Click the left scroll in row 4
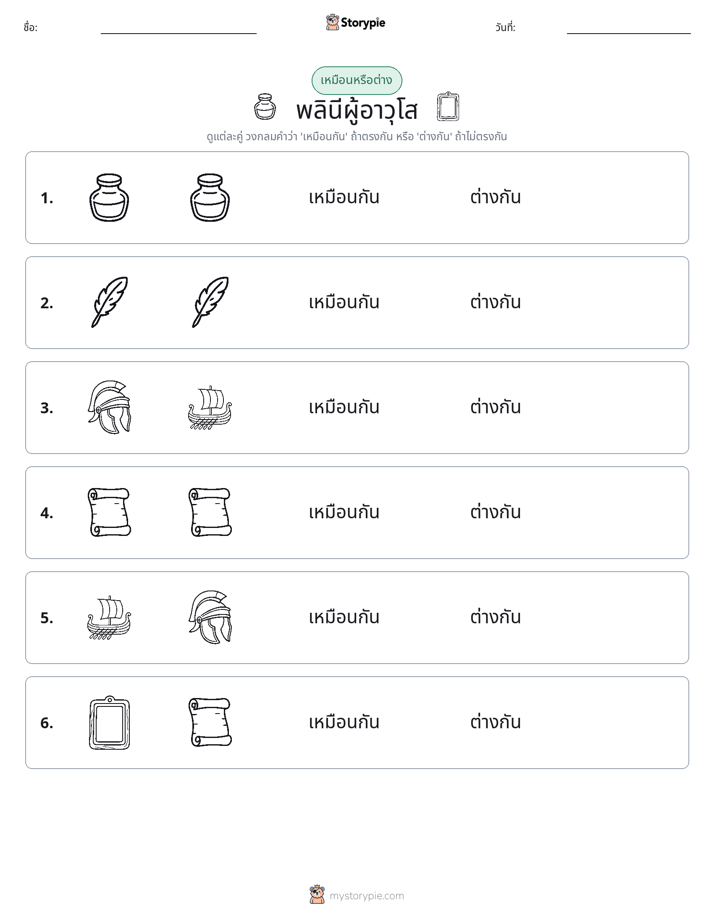This screenshot has height=924, width=714. 109,512
